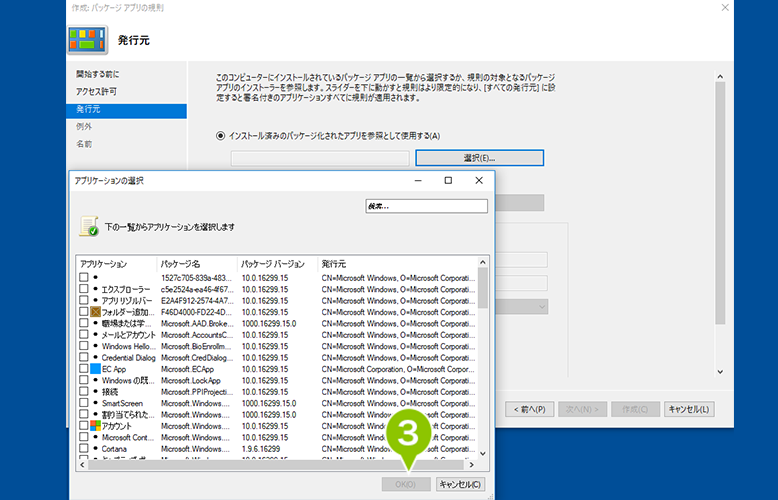Select the EC App checkbox

click(84, 369)
